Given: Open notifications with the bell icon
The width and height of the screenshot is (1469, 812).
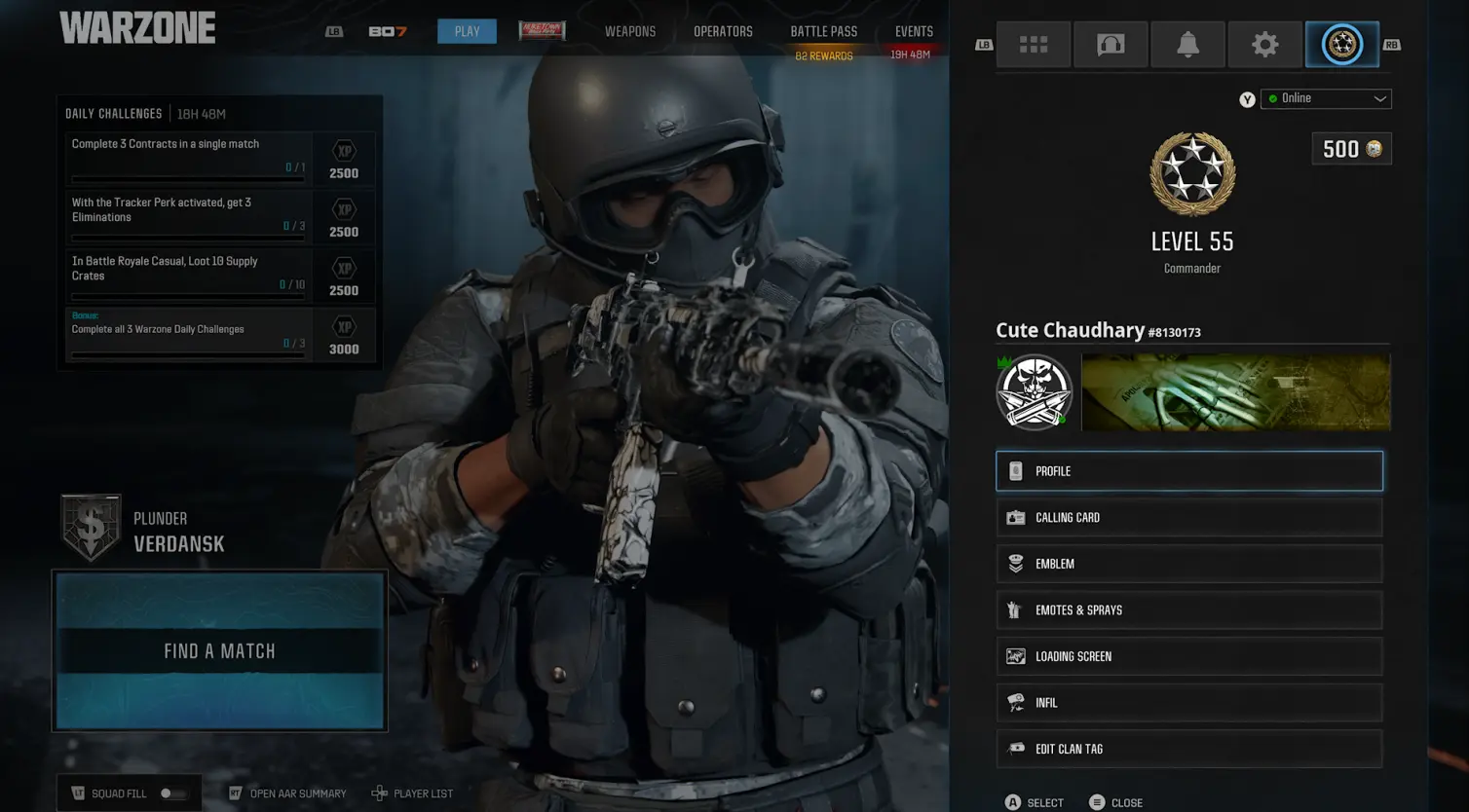Looking at the screenshot, I should click(1187, 45).
